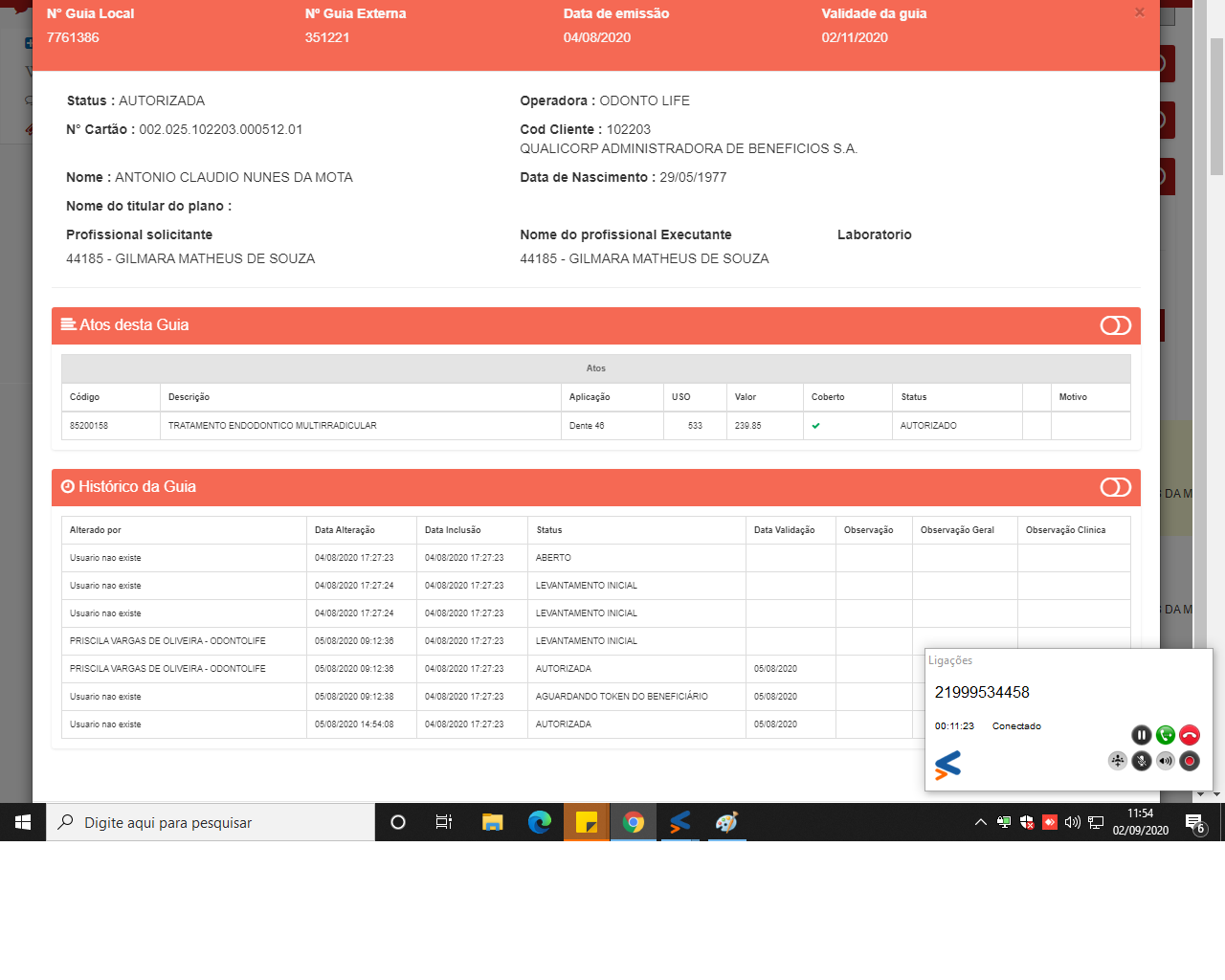1225x980 pixels.
Task: Start call recording with red dot button
Action: (1189, 761)
